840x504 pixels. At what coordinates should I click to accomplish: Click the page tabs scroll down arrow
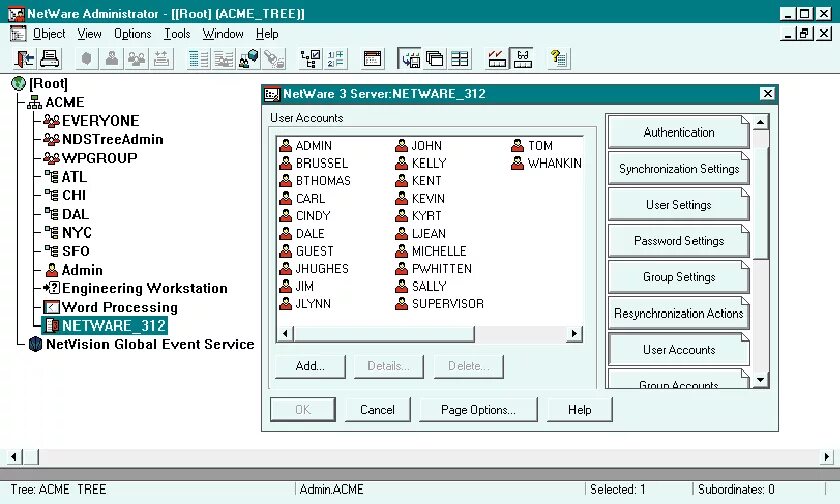pos(761,380)
